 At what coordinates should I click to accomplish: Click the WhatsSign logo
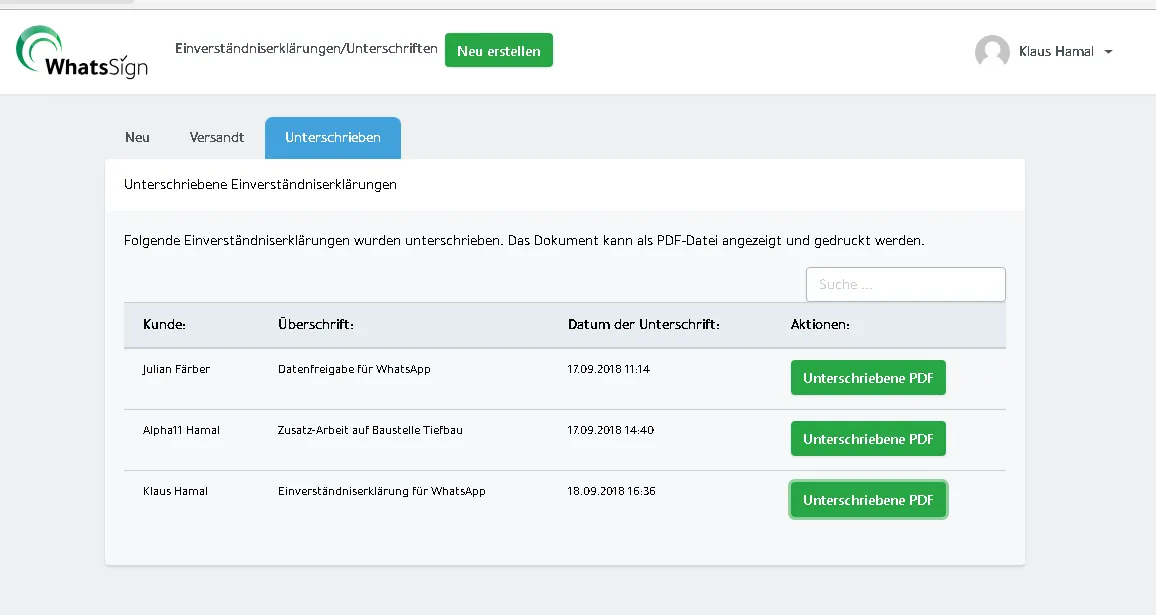(82, 52)
